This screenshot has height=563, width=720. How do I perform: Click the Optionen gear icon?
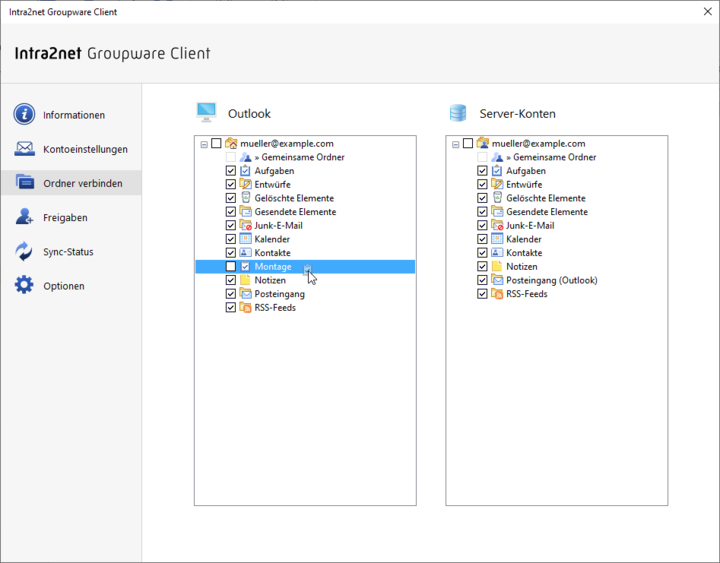pyautogui.click(x=24, y=285)
